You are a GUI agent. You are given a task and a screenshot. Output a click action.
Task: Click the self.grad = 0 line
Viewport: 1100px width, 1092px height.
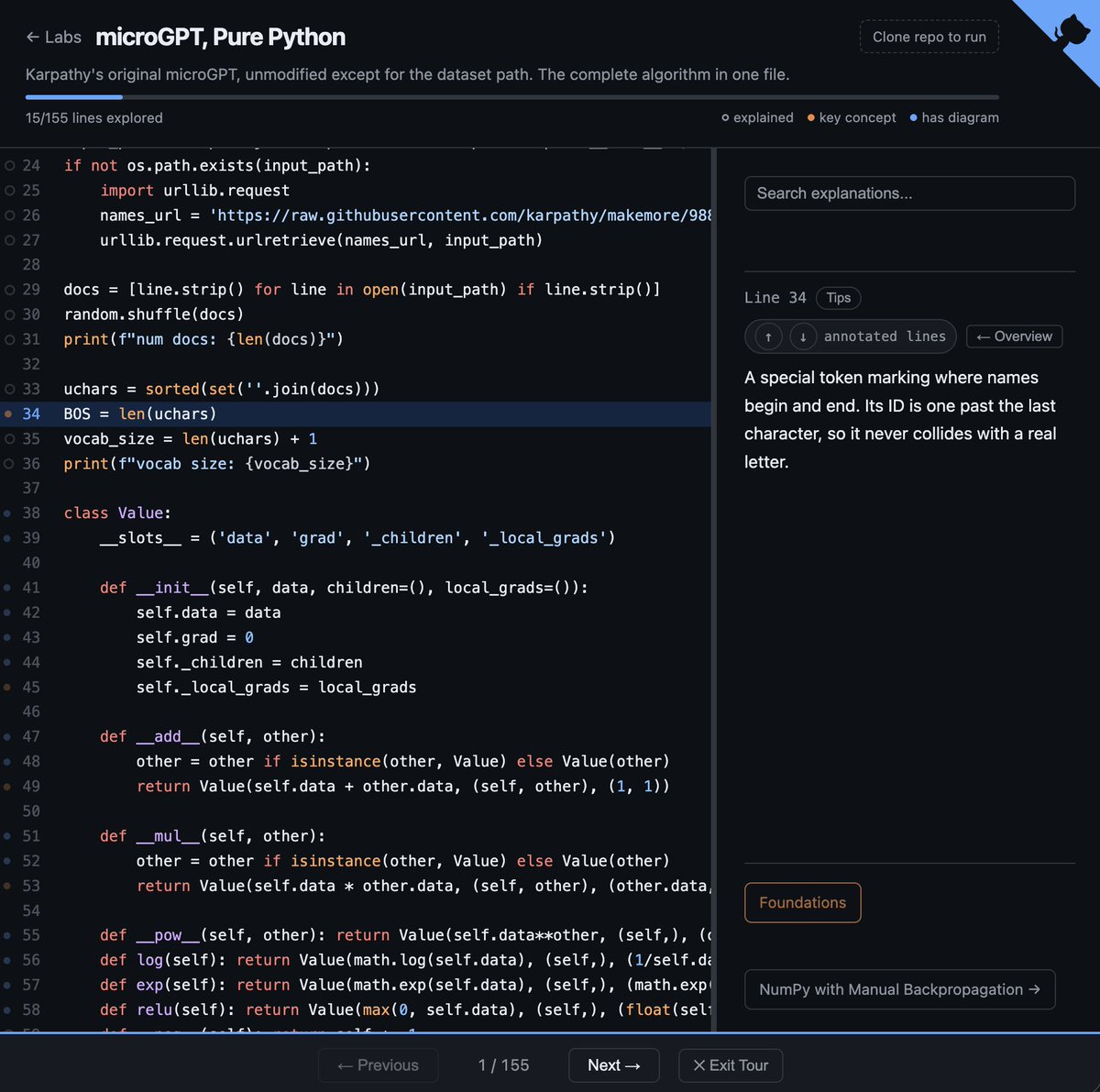tap(356, 637)
